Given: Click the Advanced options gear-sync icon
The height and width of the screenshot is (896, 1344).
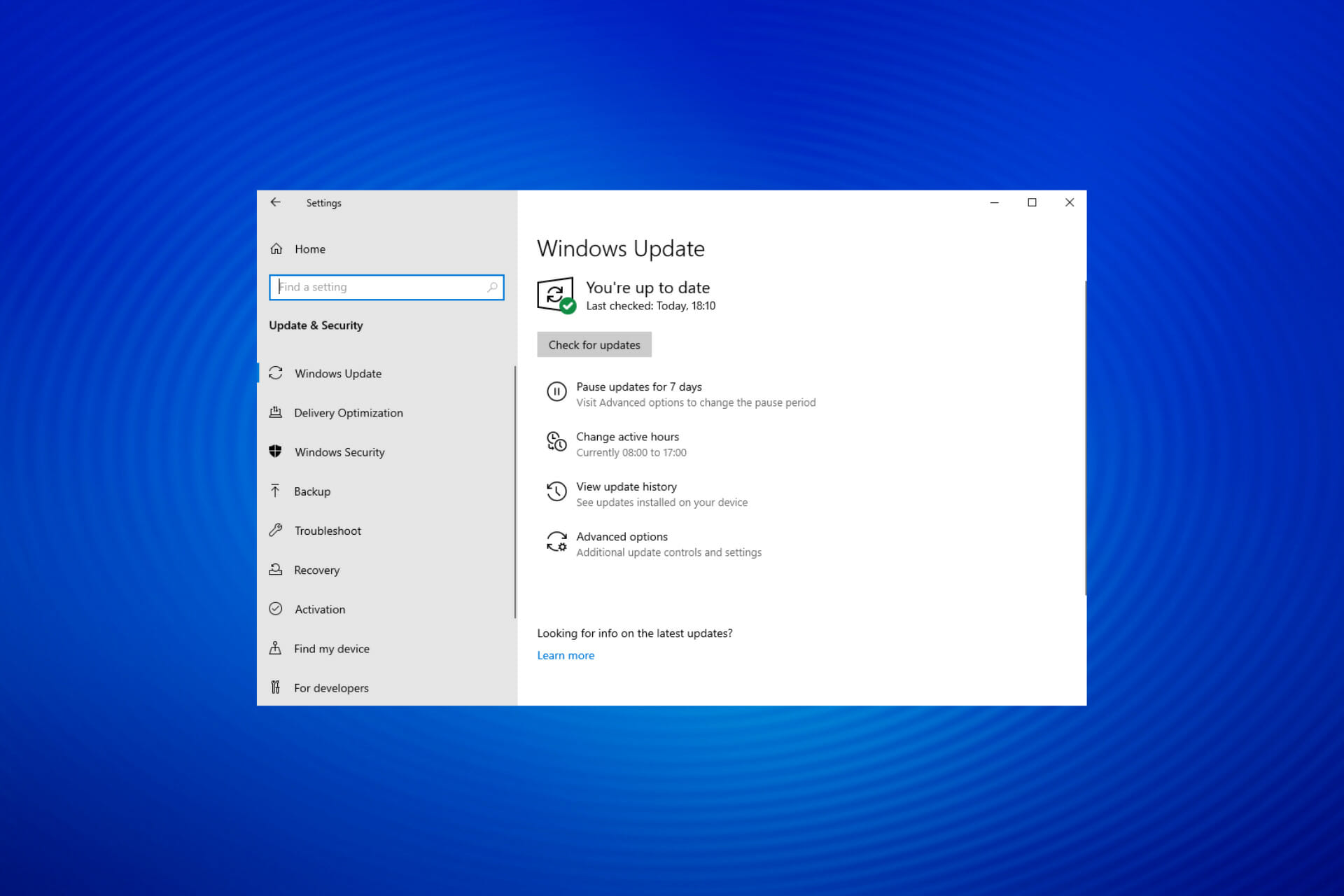Looking at the screenshot, I should point(556,541).
